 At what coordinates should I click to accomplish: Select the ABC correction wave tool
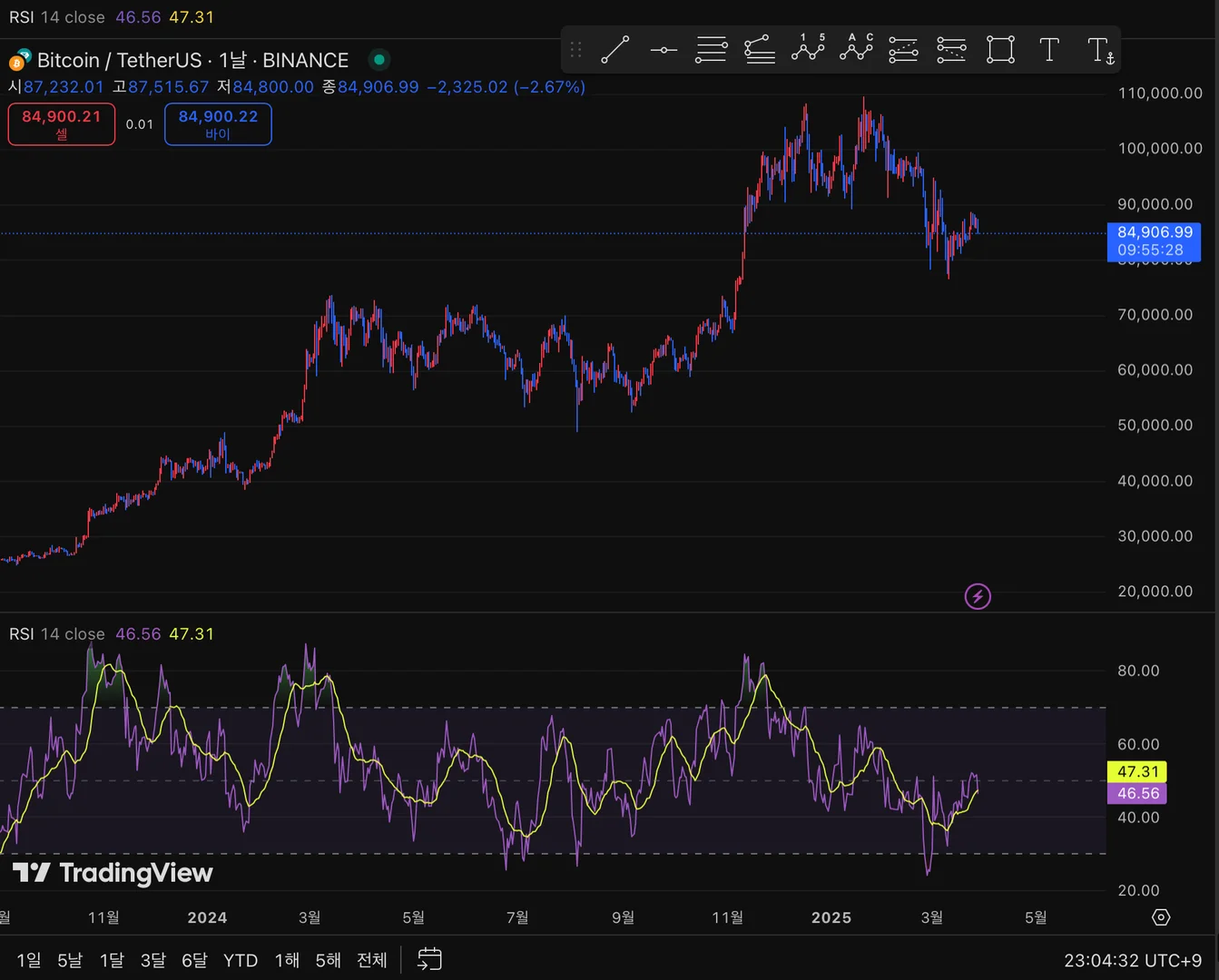pos(856,49)
